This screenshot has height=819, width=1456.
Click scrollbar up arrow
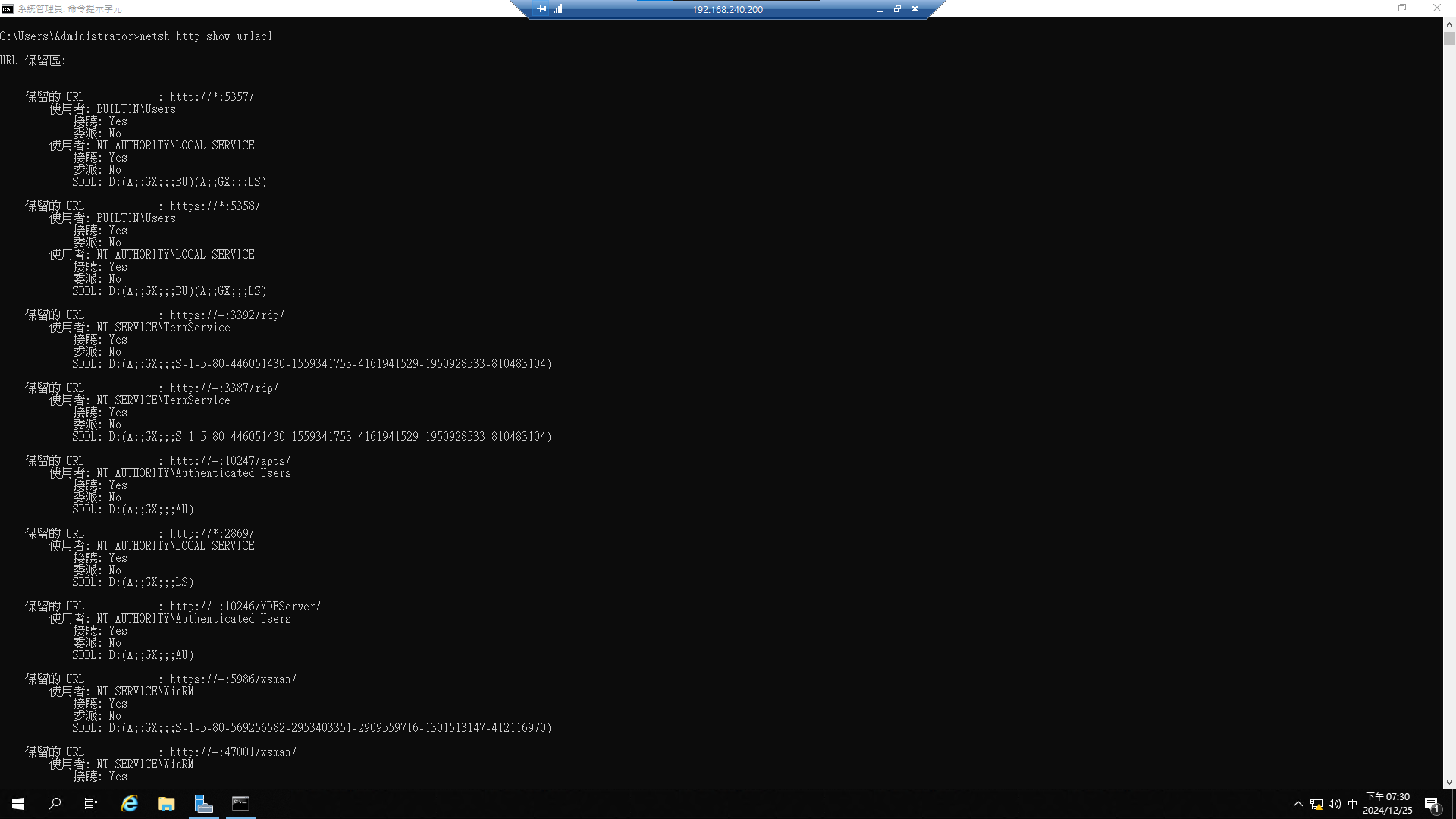tap(1449, 24)
